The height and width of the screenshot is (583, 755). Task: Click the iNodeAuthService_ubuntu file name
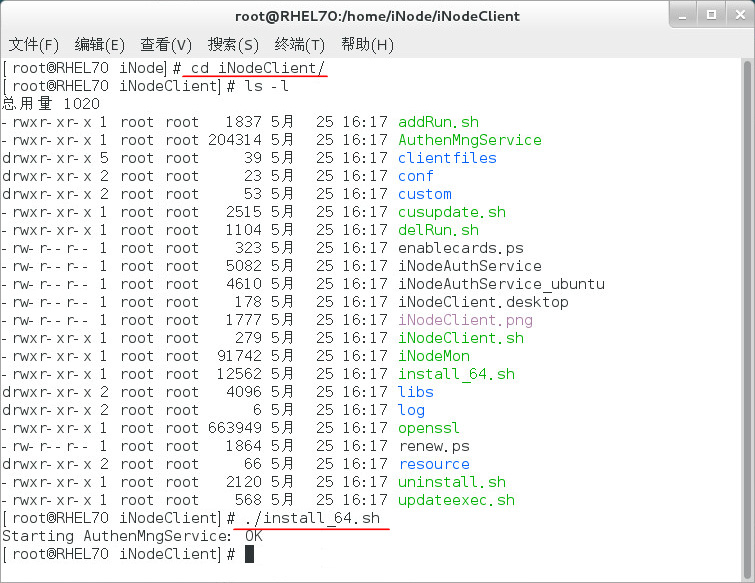(501, 284)
